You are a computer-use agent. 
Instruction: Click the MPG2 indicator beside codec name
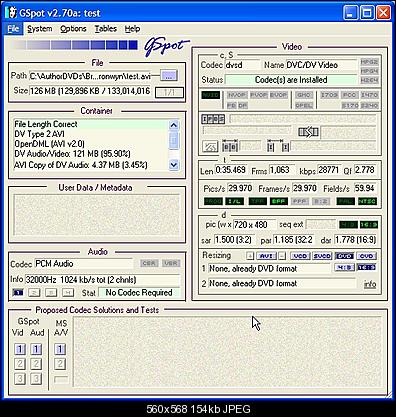tap(369, 62)
